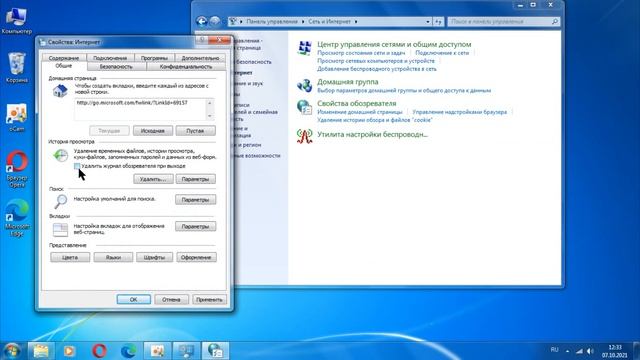Click the search magnifier icon in dialog
Image resolution: width=640 pixels, height=360 pixels.
pos(60,201)
